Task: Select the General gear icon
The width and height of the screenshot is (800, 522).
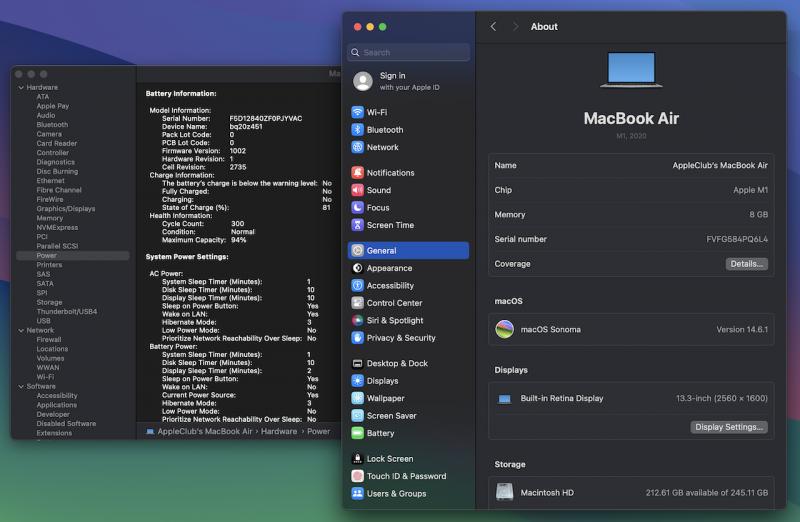Action: (x=358, y=251)
